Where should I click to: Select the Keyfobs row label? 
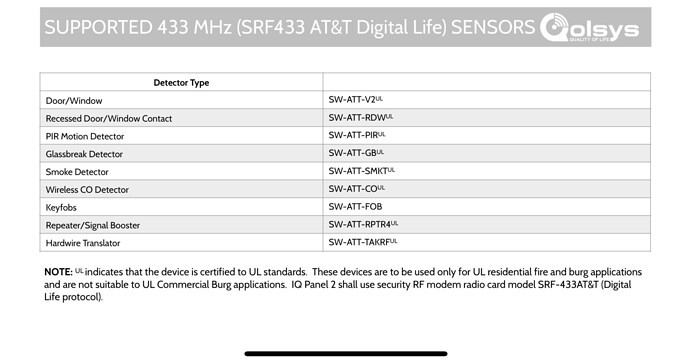[x=61, y=207]
